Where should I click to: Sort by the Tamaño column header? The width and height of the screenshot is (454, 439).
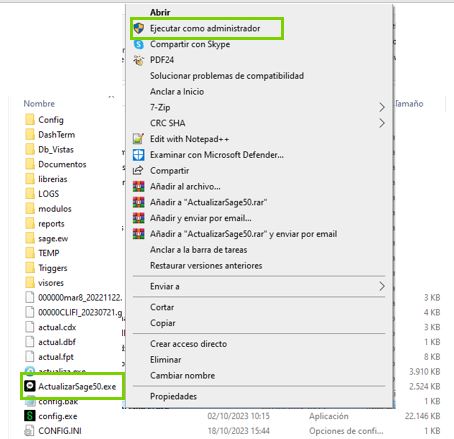(409, 104)
